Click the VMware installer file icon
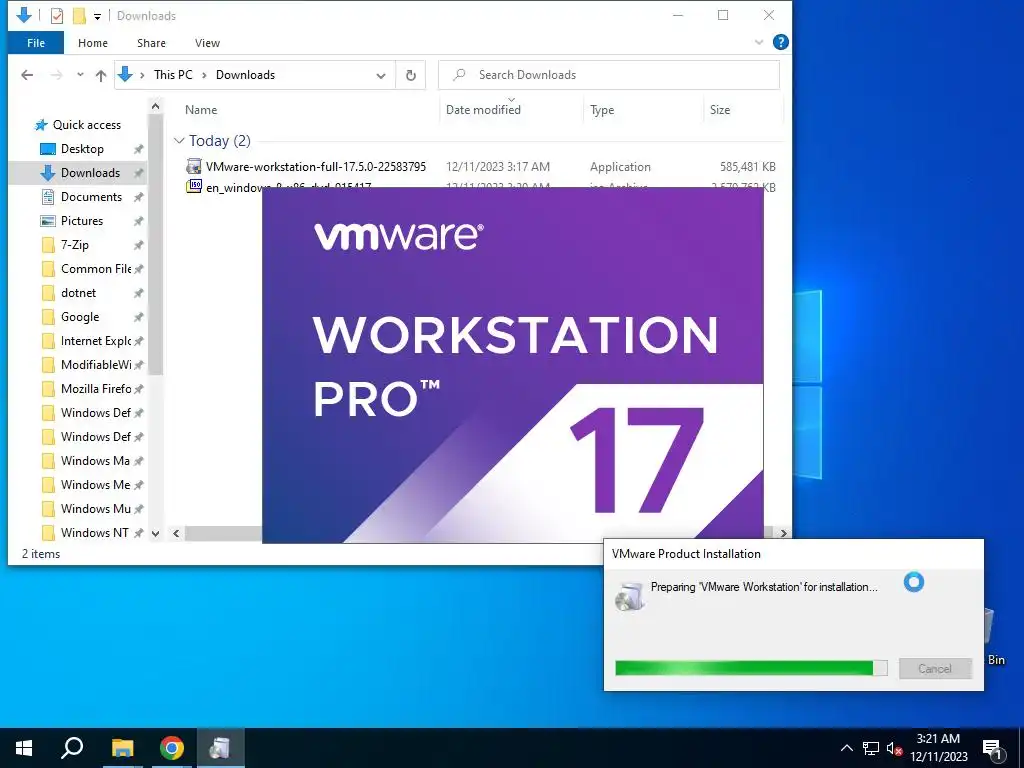The image size is (1024, 768). pyautogui.click(x=194, y=166)
